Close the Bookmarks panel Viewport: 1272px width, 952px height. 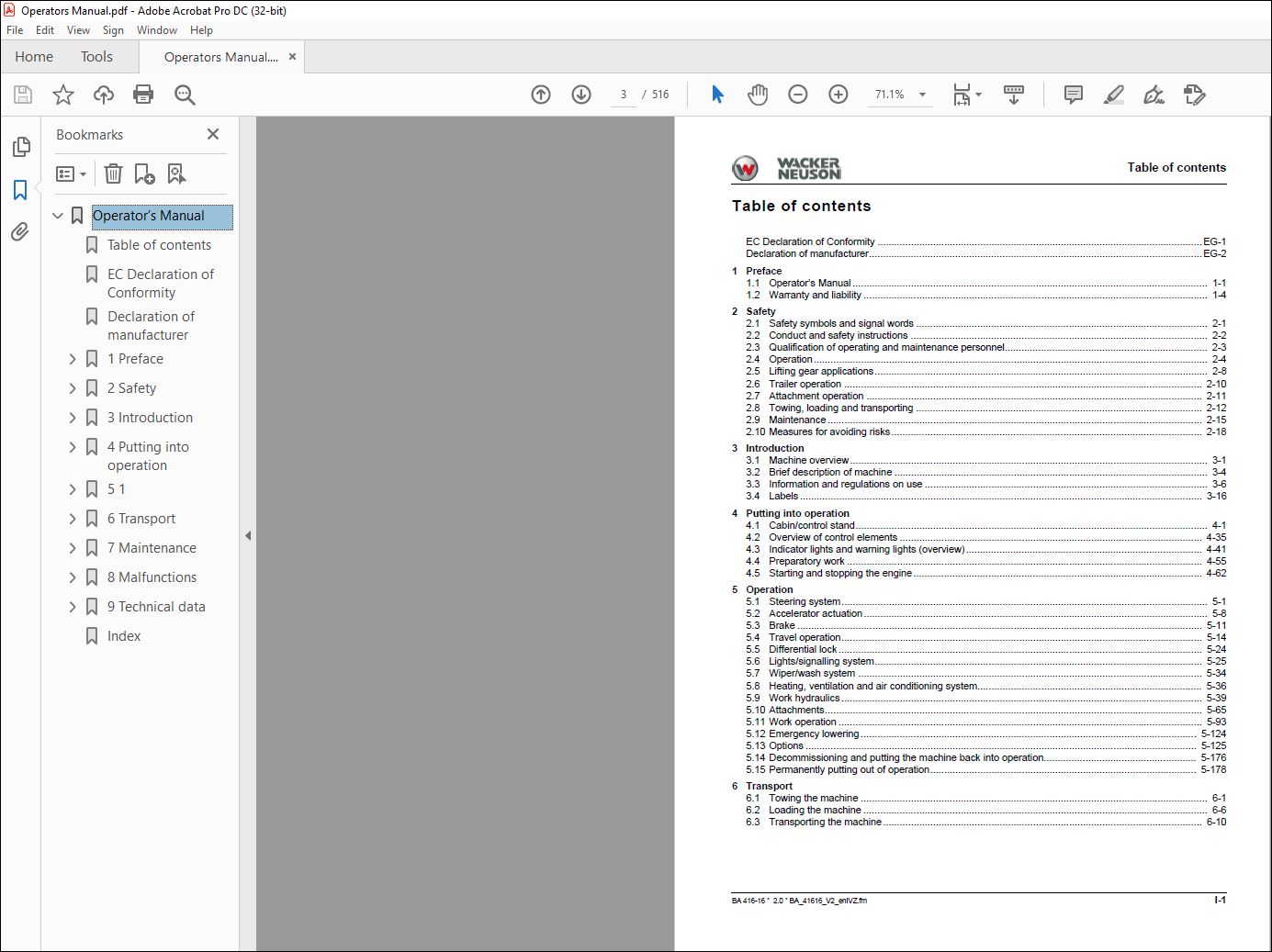click(x=213, y=134)
